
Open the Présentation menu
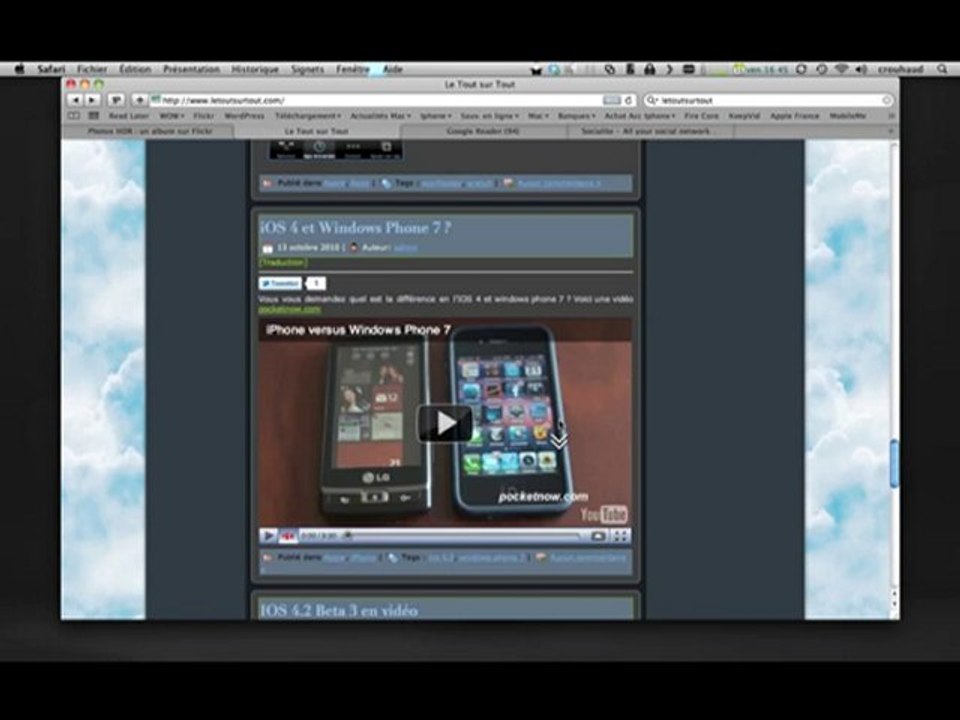191,69
